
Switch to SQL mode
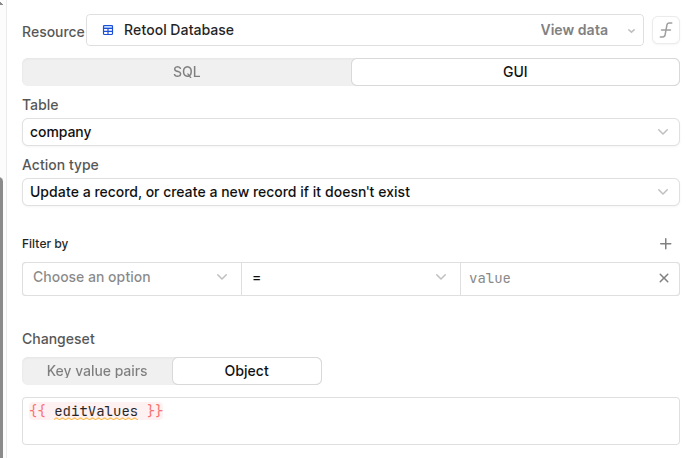(x=187, y=72)
